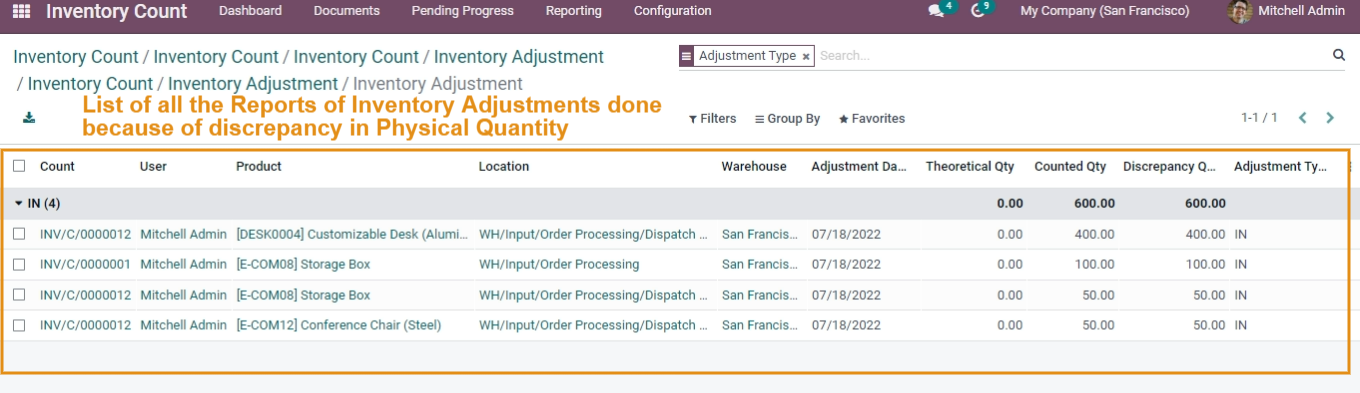Click first Inventory Count breadcrumb link
This screenshot has height=393, width=1360.
(76, 57)
